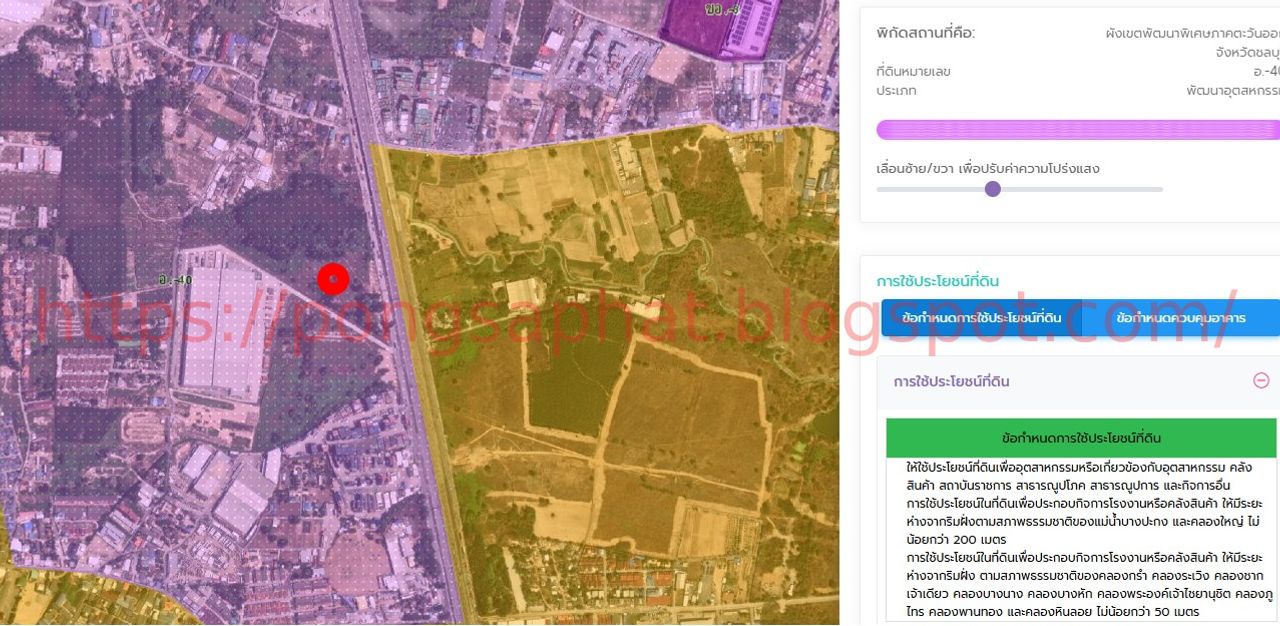Open the ข้อกำหนดการใช้ประโยชน์ที่ดิน tab
Screen dimensions: 1280x626
(x=981, y=318)
